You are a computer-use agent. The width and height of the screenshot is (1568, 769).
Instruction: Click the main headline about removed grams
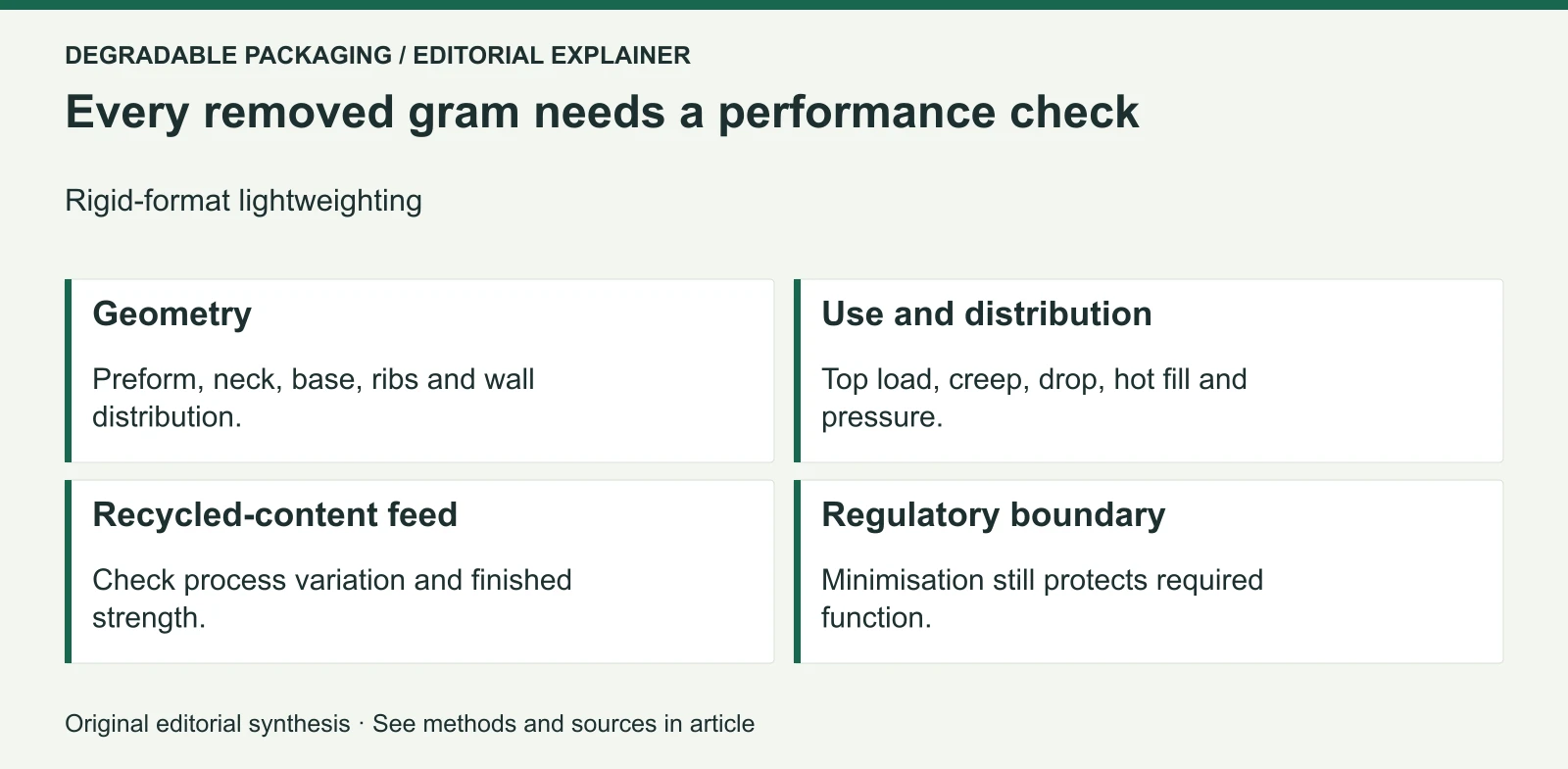602,113
